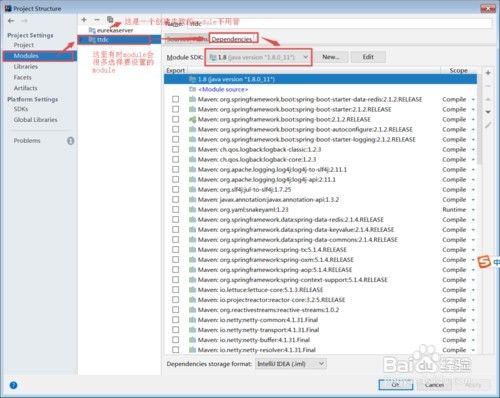Select the netty-transport:4.1.31.Final row
Viewport: 500px width, 398px height.
[x=320, y=330]
